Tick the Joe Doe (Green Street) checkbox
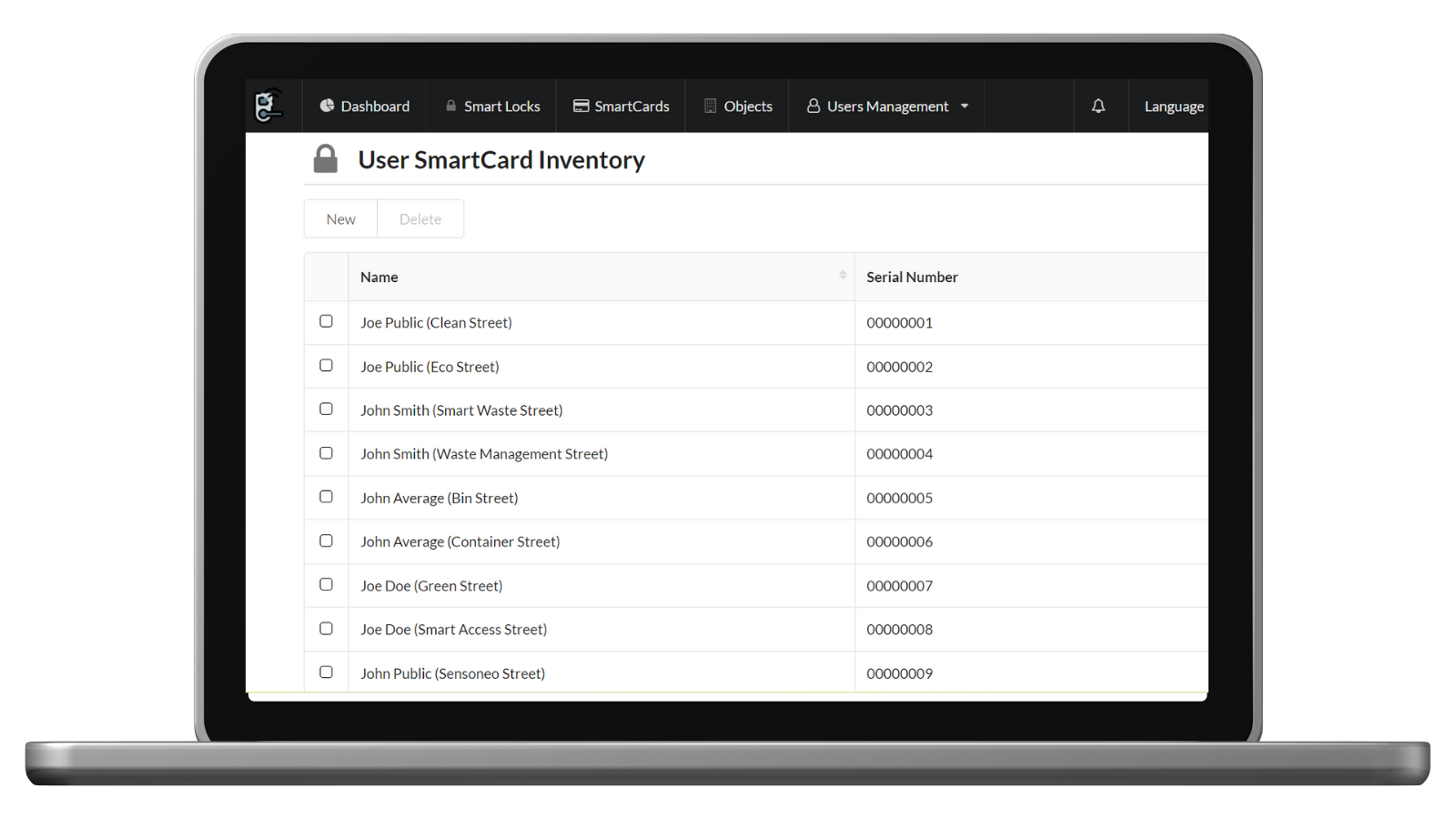 [326, 584]
